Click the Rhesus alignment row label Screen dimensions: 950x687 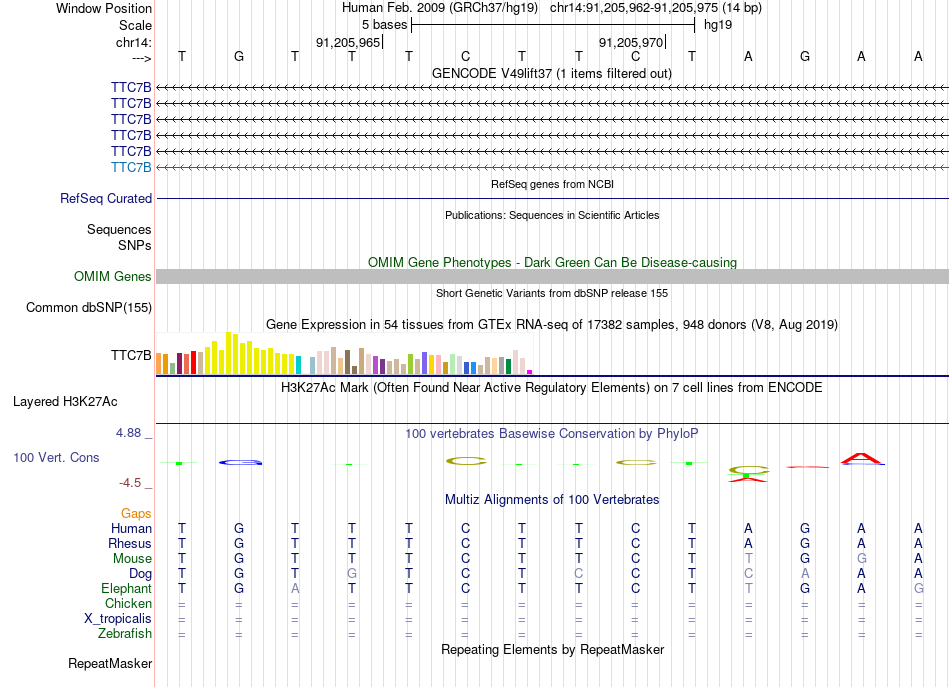coord(130,543)
